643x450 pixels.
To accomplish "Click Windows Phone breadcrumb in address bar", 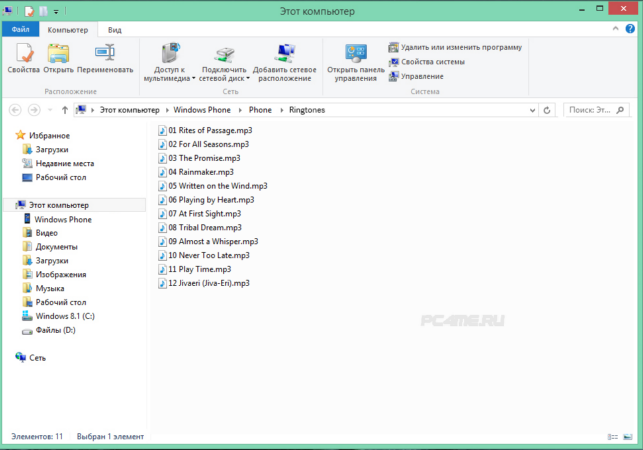I will pyautogui.click(x=202, y=110).
